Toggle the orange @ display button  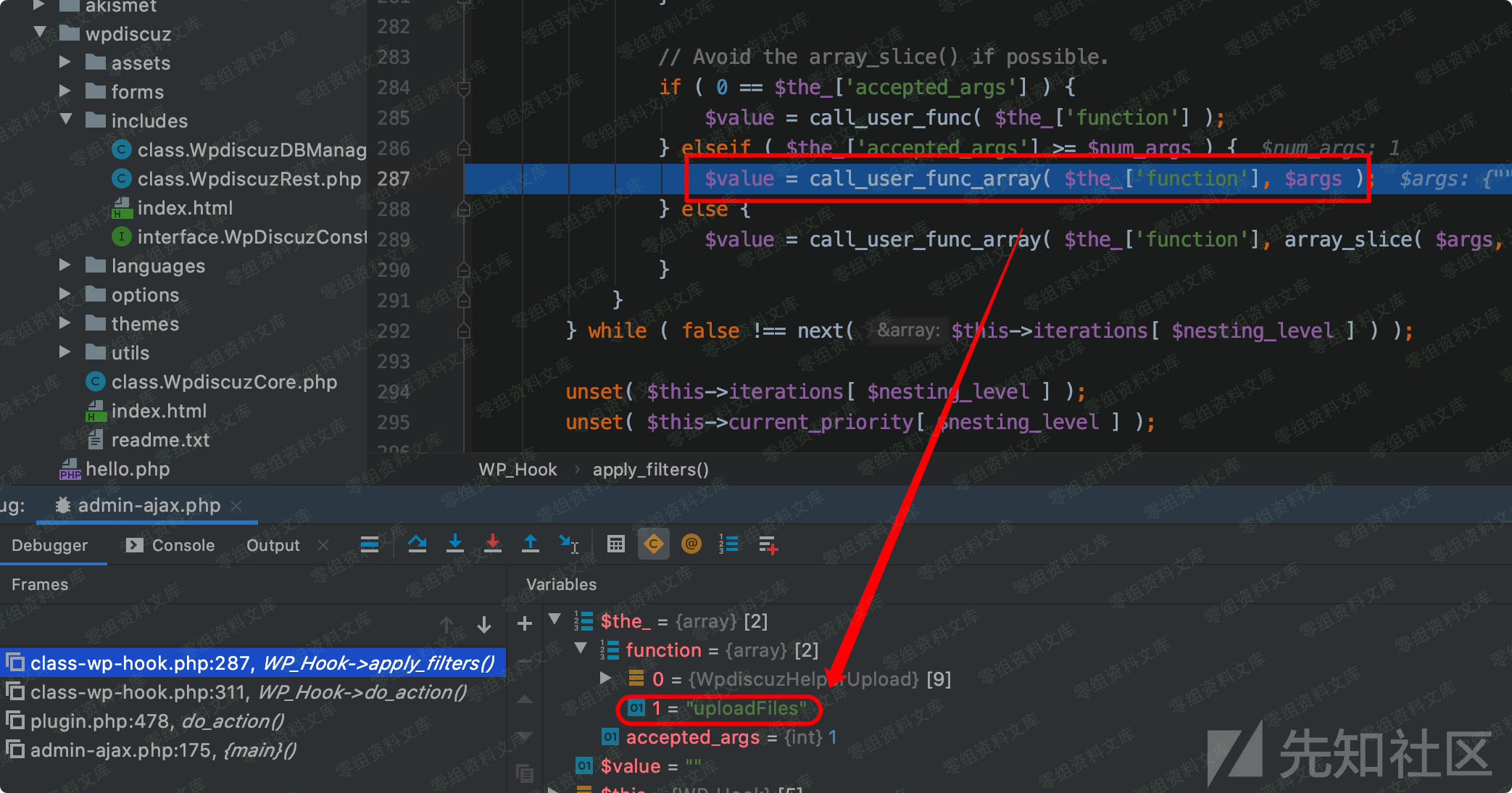point(691,544)
